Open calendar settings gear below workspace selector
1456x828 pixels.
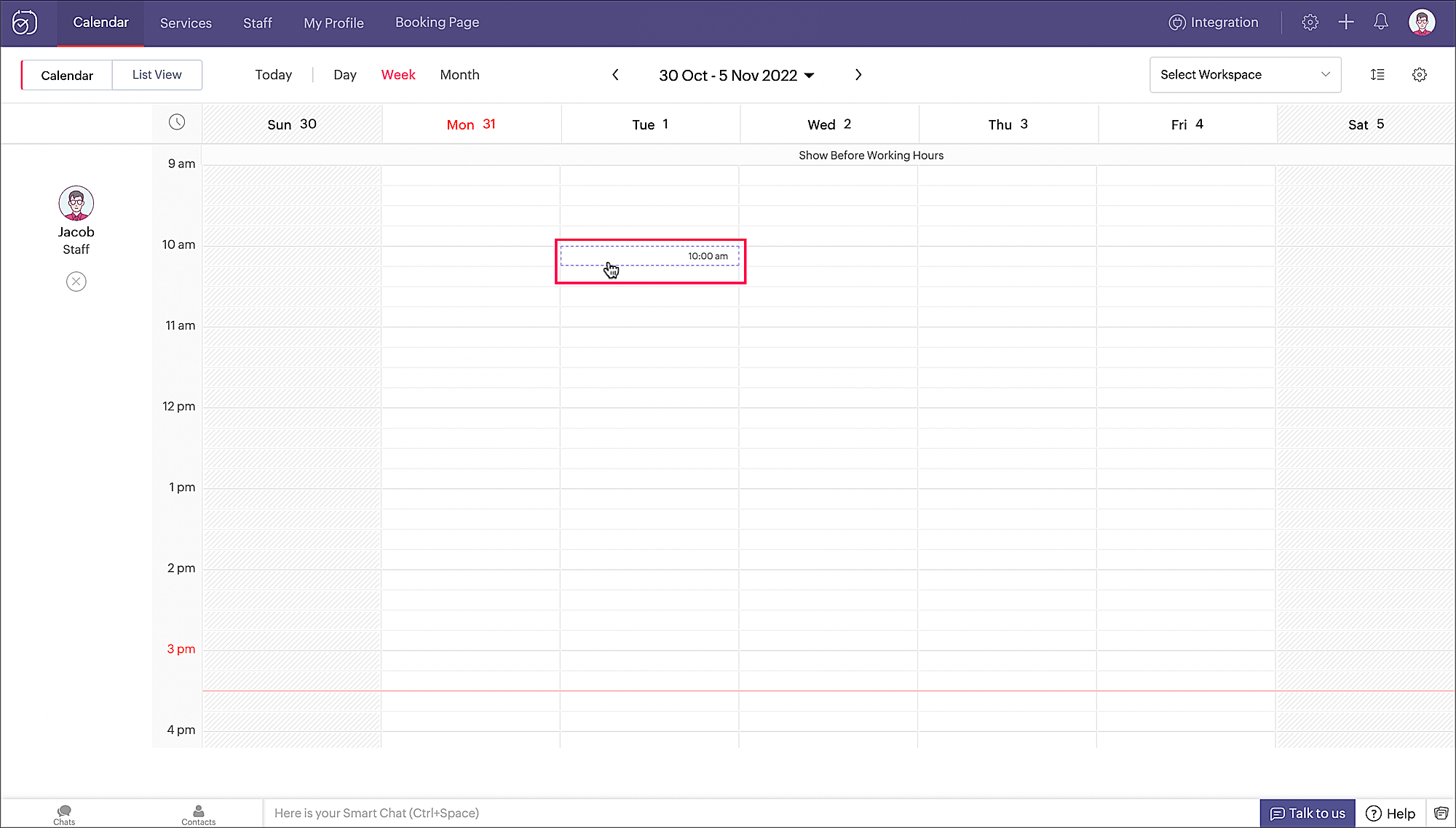click(1419, 75)
